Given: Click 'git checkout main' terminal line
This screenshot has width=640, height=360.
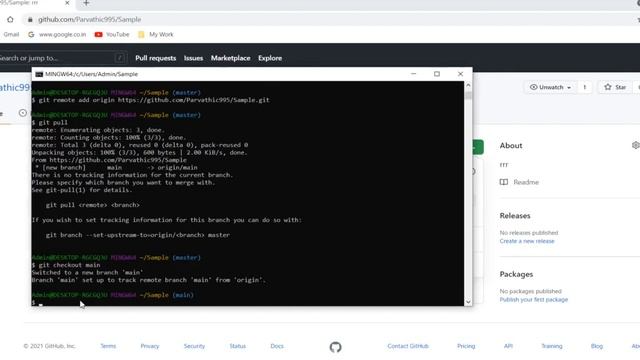Looking at the screenshot, I should (x=66, y=265).
